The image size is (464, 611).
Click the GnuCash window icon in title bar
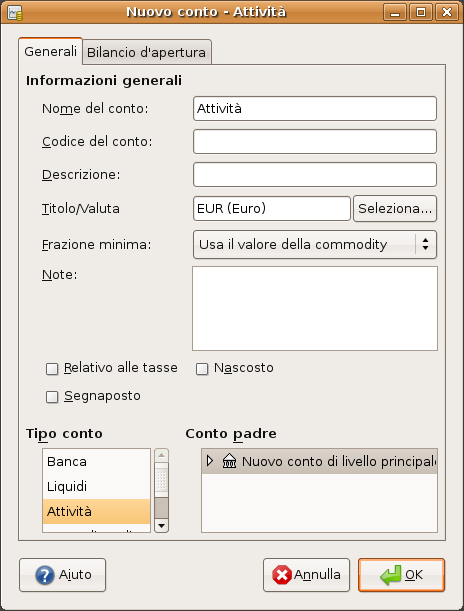click(x=15, y=12)
